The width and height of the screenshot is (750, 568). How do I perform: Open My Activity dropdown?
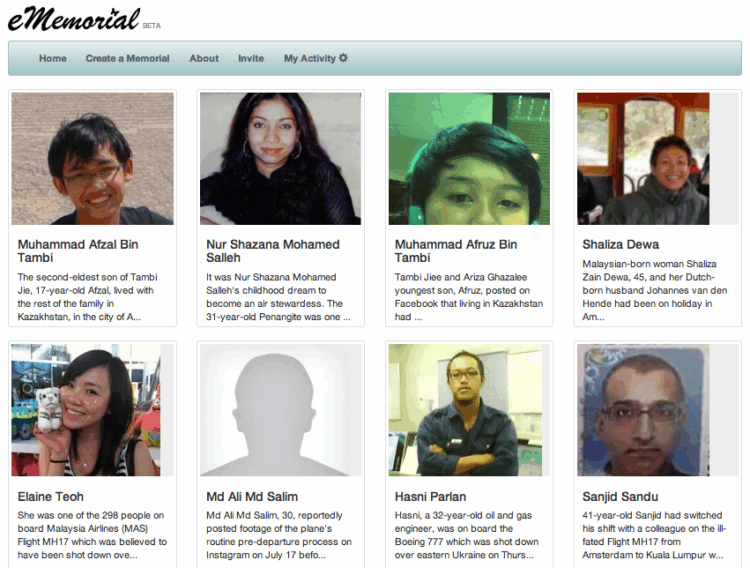point(316,58)
